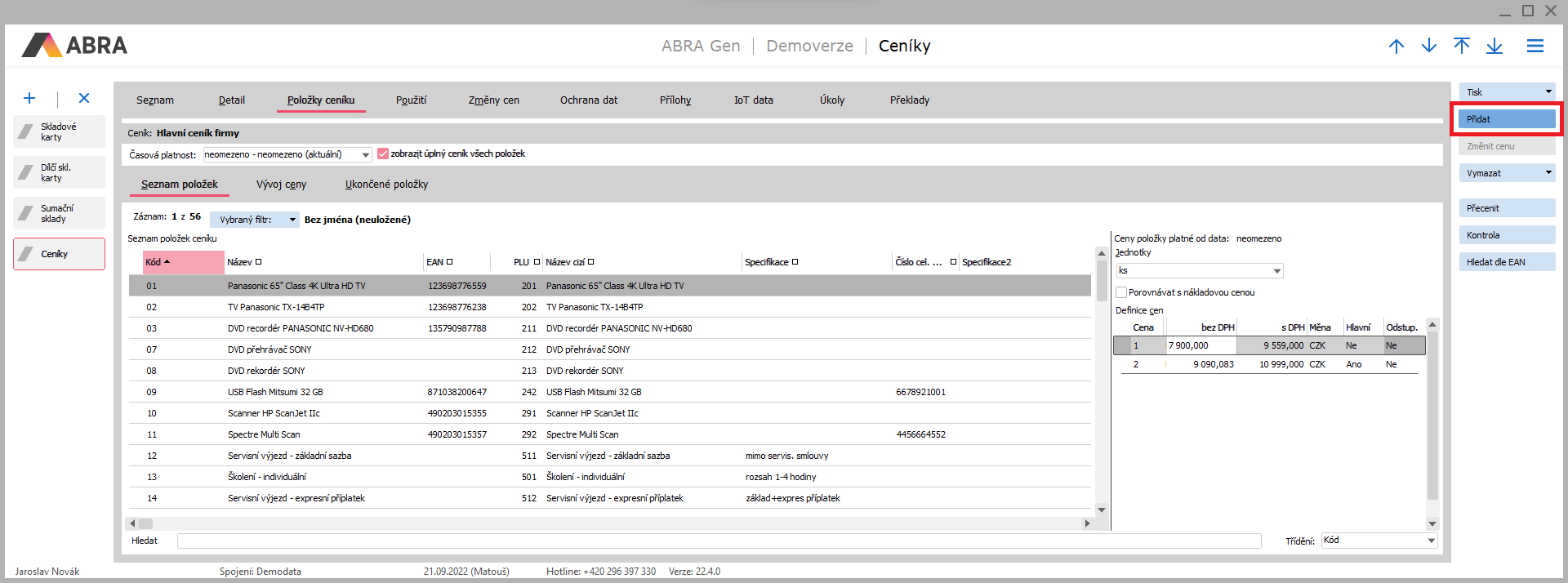1568x583 pixels.
Task: Uncheck zobrazit úplný ceník všech položek
Action: (382, 154)
